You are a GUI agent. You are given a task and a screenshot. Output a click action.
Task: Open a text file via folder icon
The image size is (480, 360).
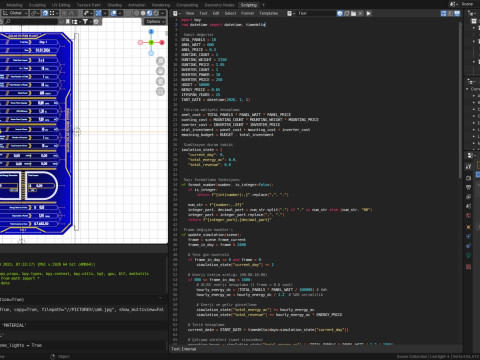click(353, 13)
